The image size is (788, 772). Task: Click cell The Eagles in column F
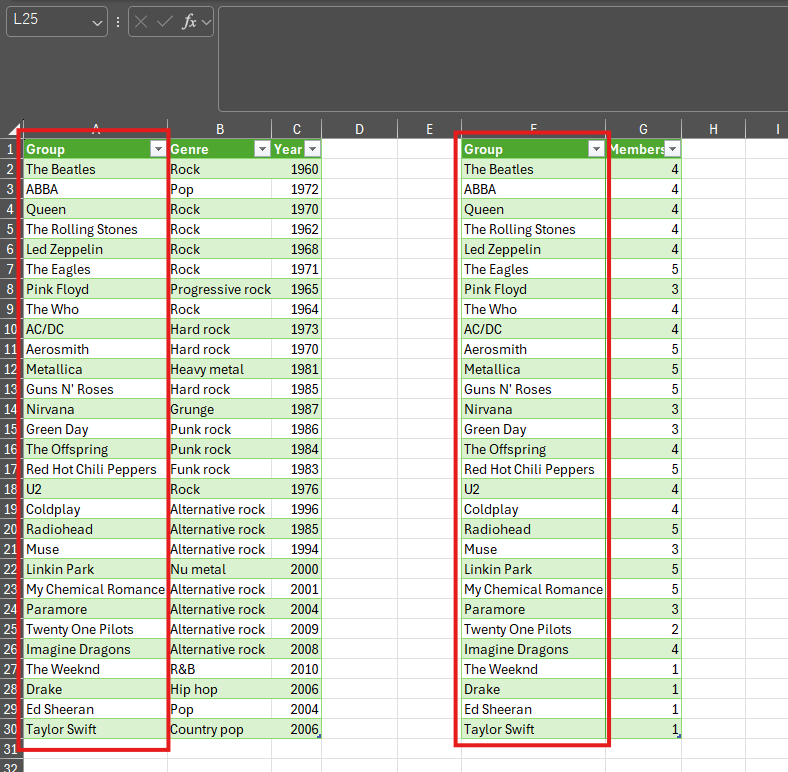tap(533, 269)
